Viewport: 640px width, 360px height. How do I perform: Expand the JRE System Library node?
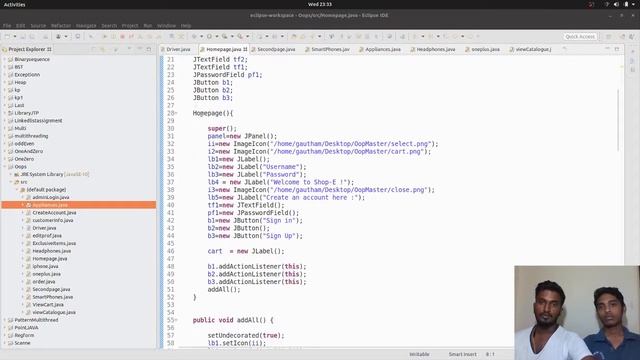(x=11, y=174)
